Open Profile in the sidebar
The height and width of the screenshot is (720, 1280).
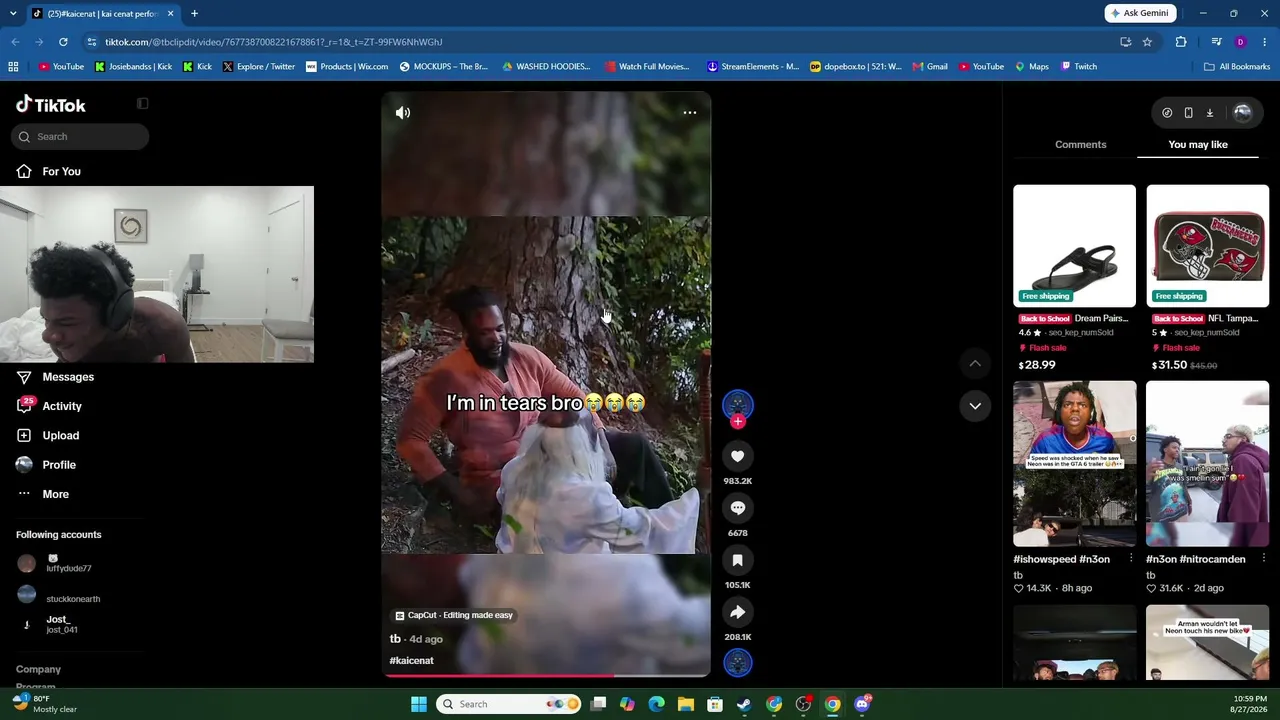(x=59, y=465)
